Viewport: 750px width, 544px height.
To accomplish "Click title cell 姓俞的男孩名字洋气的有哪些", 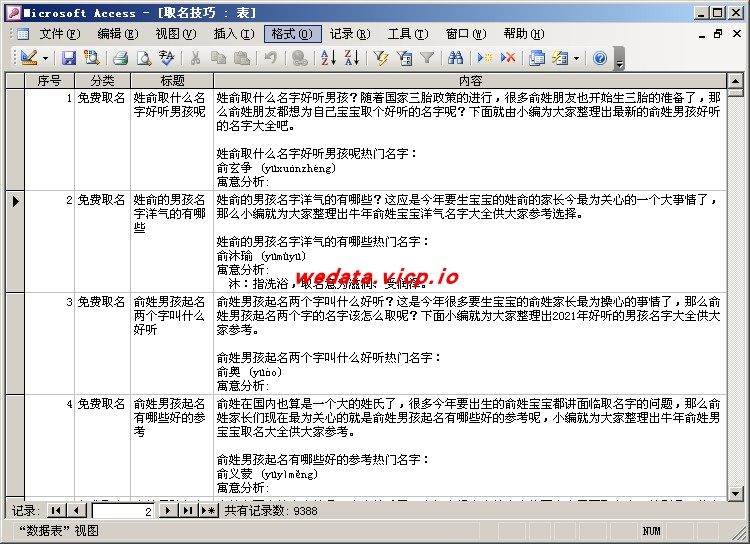I will (172, 242).
